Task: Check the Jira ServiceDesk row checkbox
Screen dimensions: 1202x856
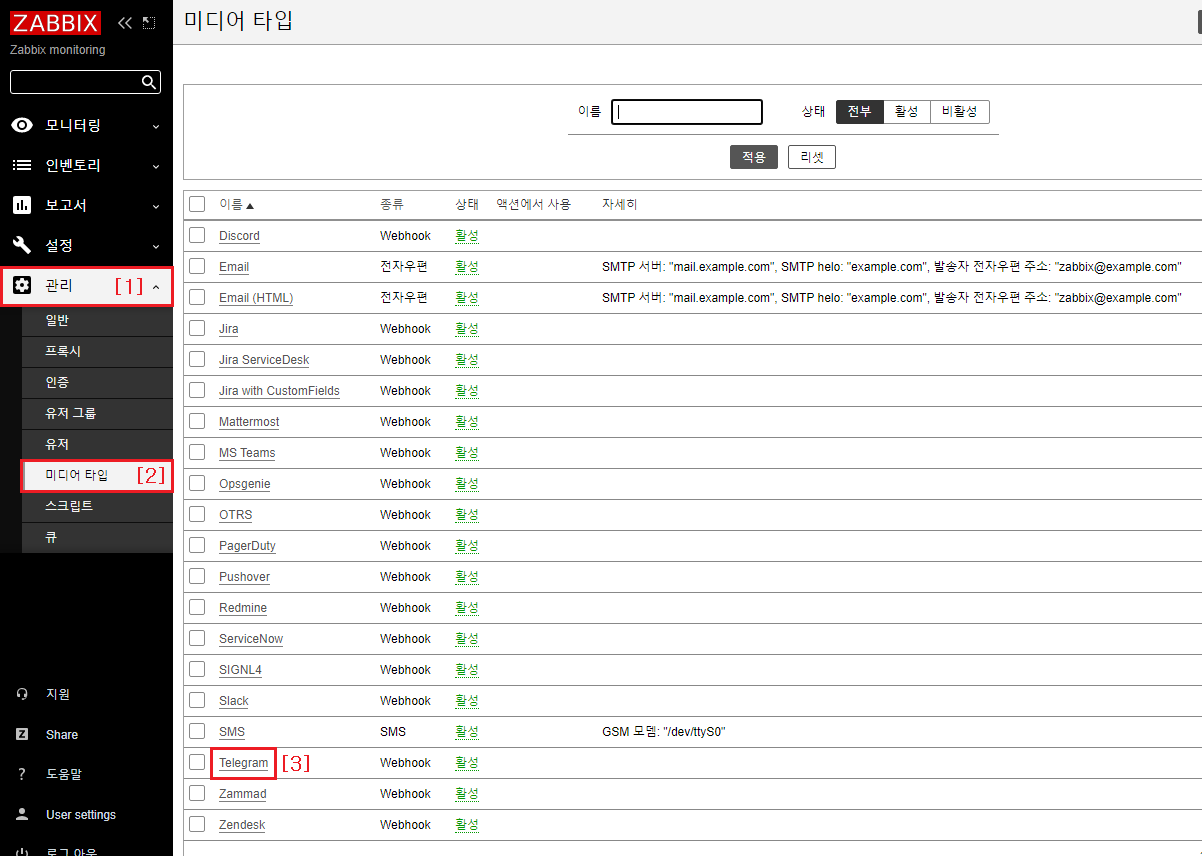Action: pos(197,359)
